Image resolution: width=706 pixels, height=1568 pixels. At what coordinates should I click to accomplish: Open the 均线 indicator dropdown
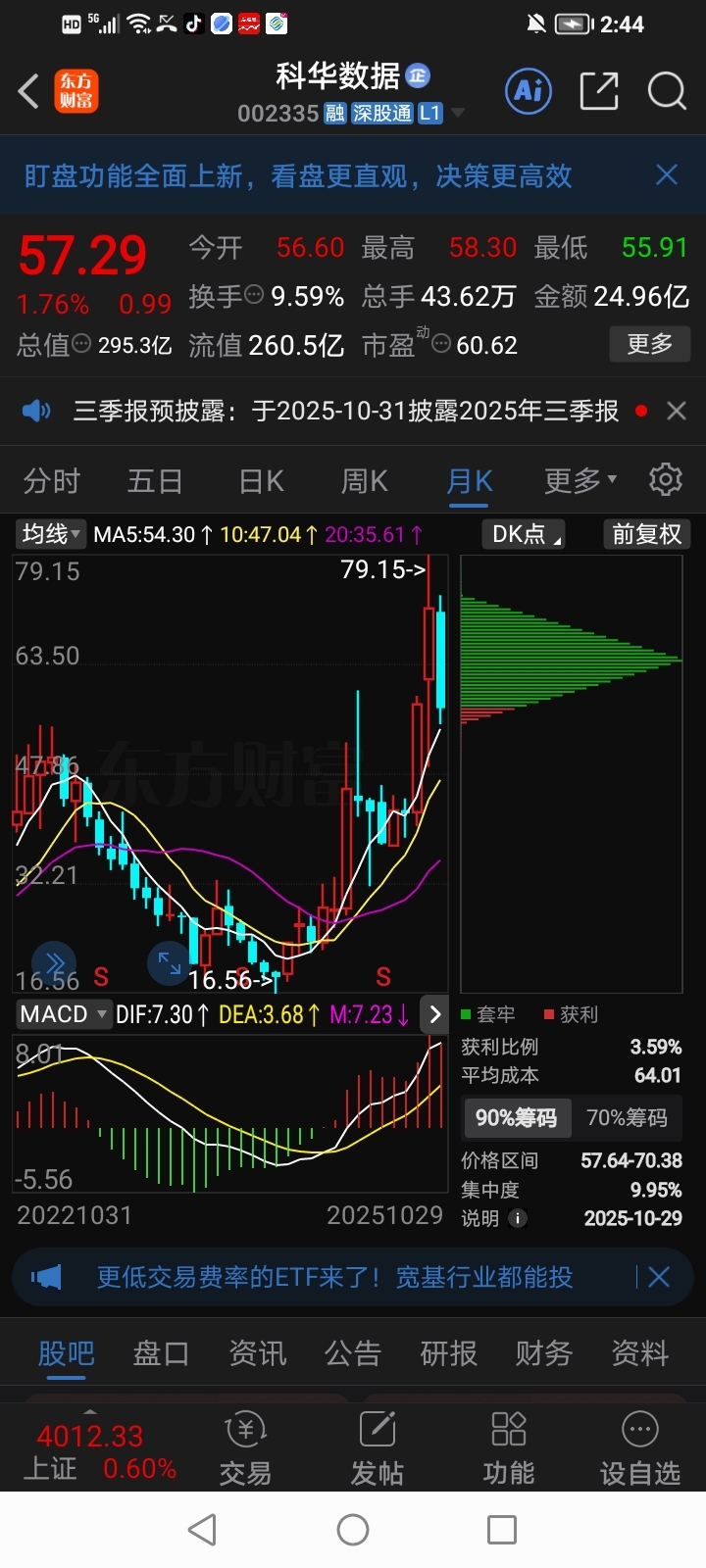(x=51, y=534)
